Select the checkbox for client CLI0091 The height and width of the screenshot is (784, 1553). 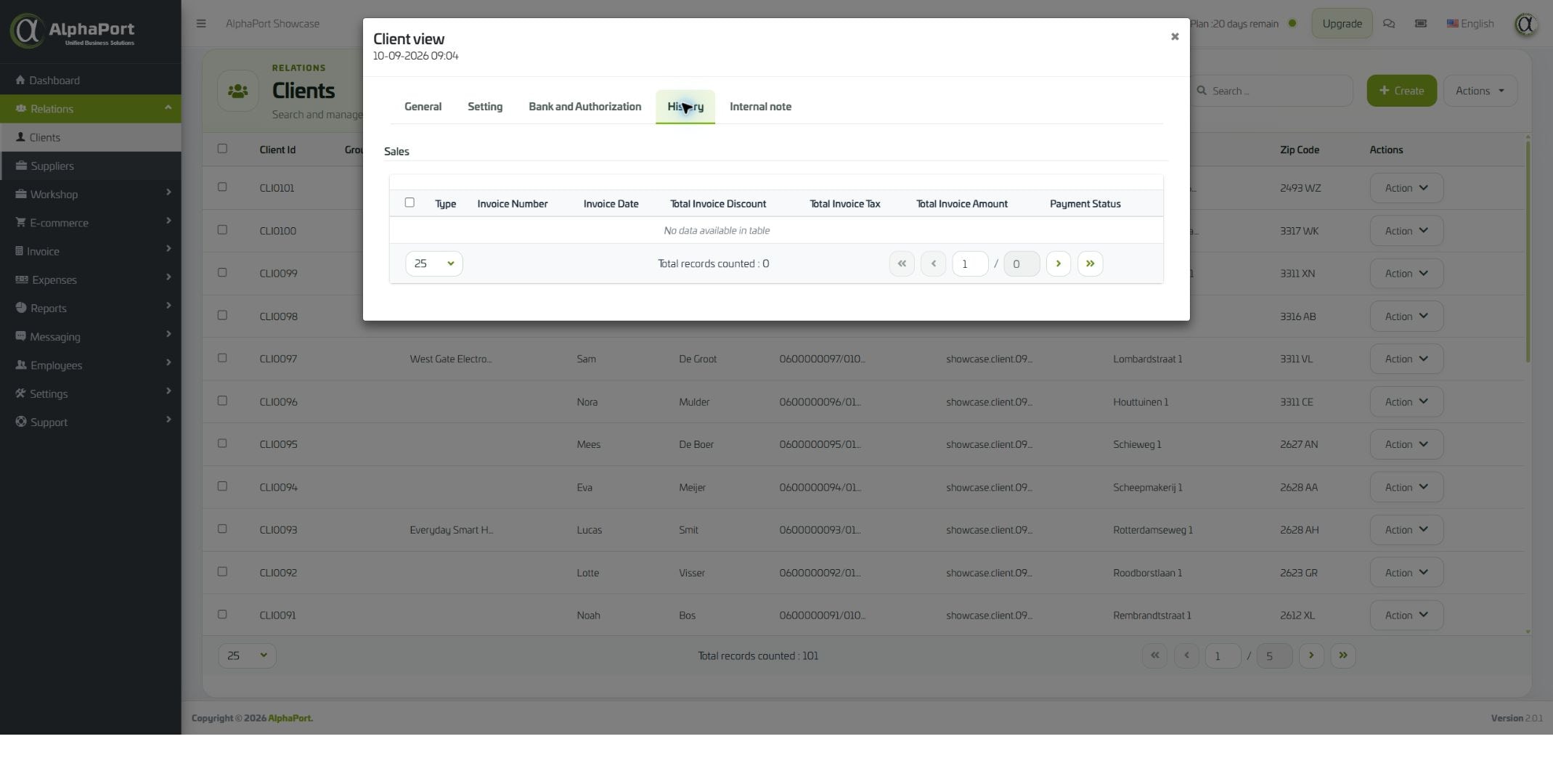click(222, 614)
